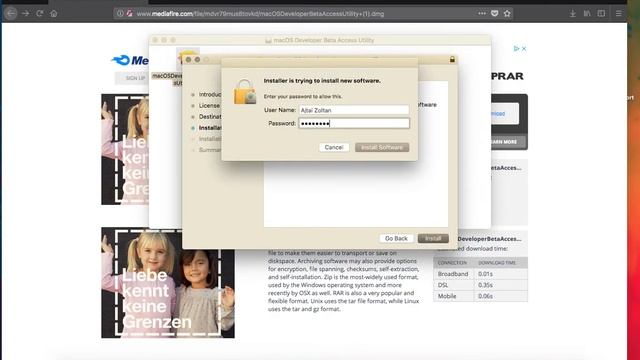This screenshot has height=360, width=640.
Task: Click the Mobile connection row
Action: pyautogui.click(x=480, y=296)
